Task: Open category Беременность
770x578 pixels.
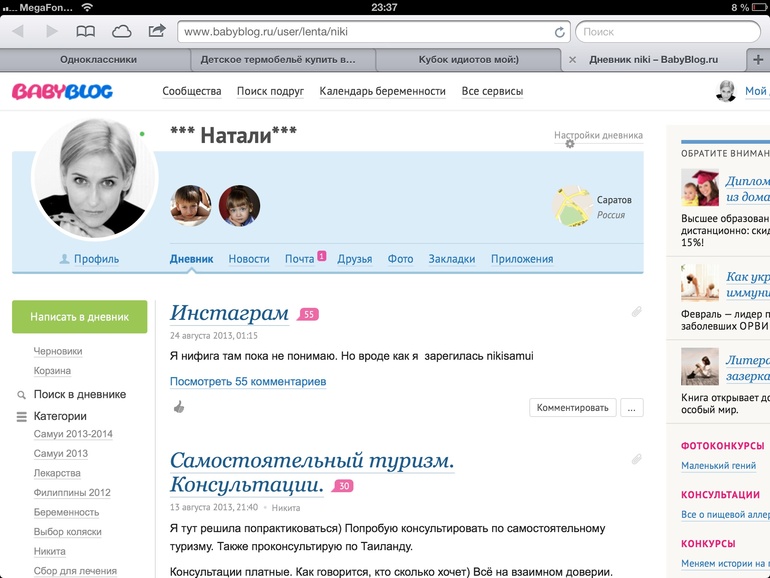Action: (x=66, y=512)
